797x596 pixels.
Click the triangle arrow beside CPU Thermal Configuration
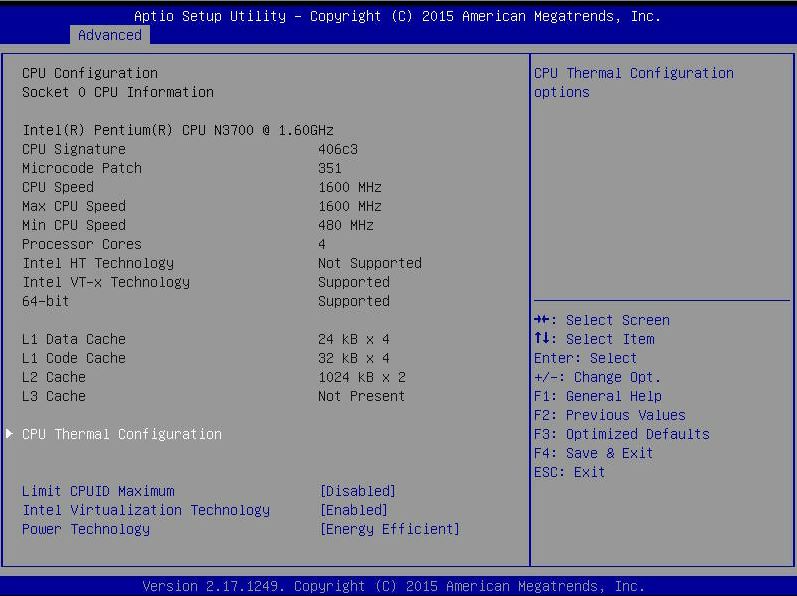(10, 434)
